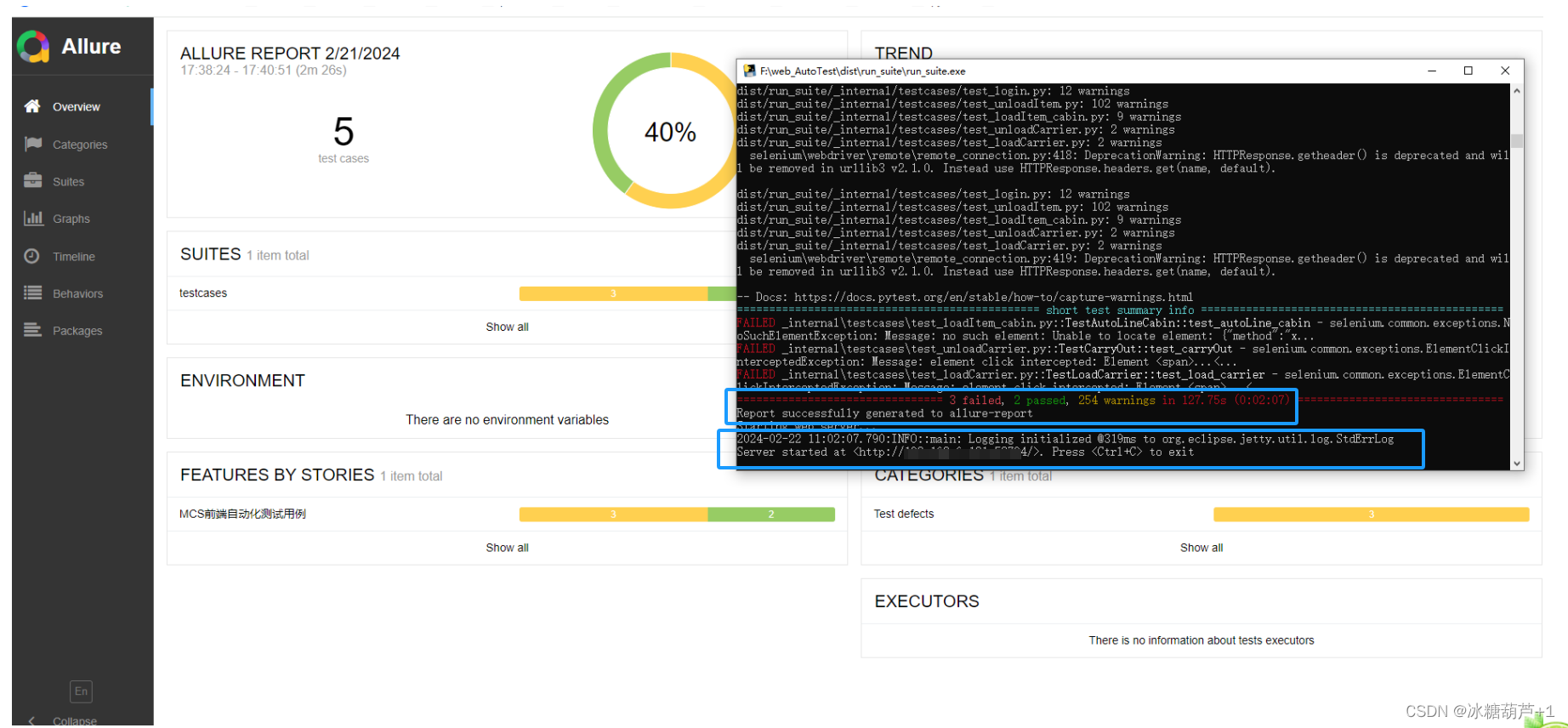Click the Overview home icon

pyautogui.click(x=32, y=106)
